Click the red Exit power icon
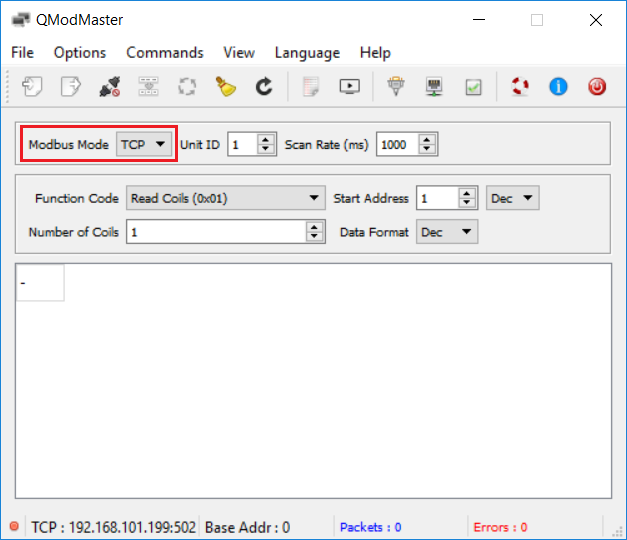Image resolution: width=627 pixels, height=540 pixels. (597, 86)
